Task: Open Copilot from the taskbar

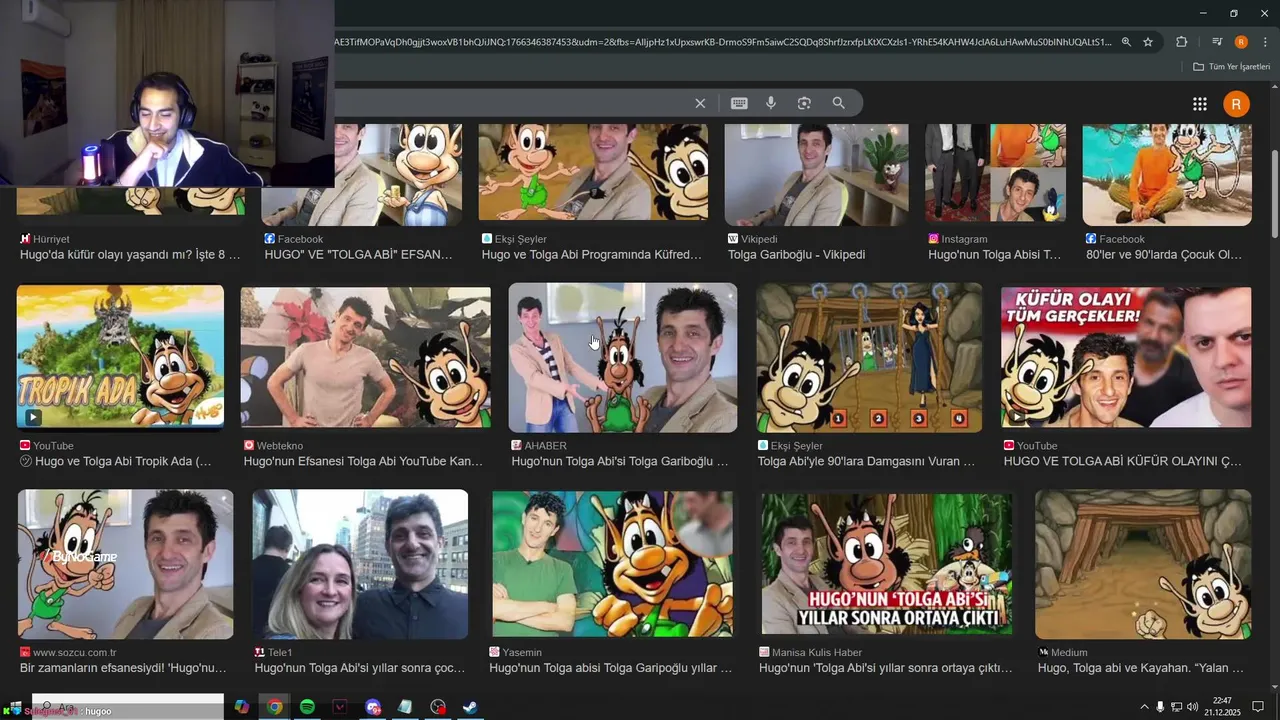Action: pyautogui.click(x=242, y=707)
